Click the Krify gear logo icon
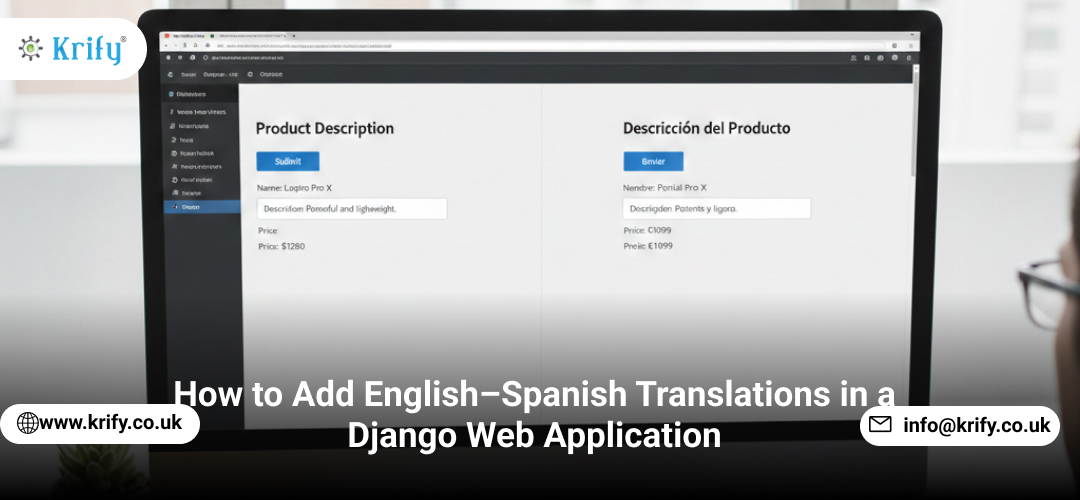Screen dimensions: 1080x500 click(30, 49)
